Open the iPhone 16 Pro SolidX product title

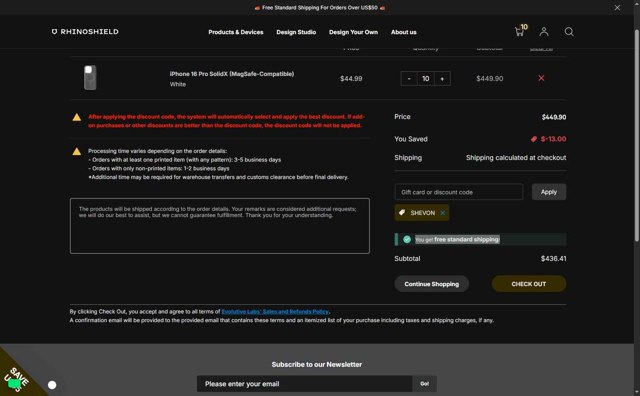tap(232, 74)
